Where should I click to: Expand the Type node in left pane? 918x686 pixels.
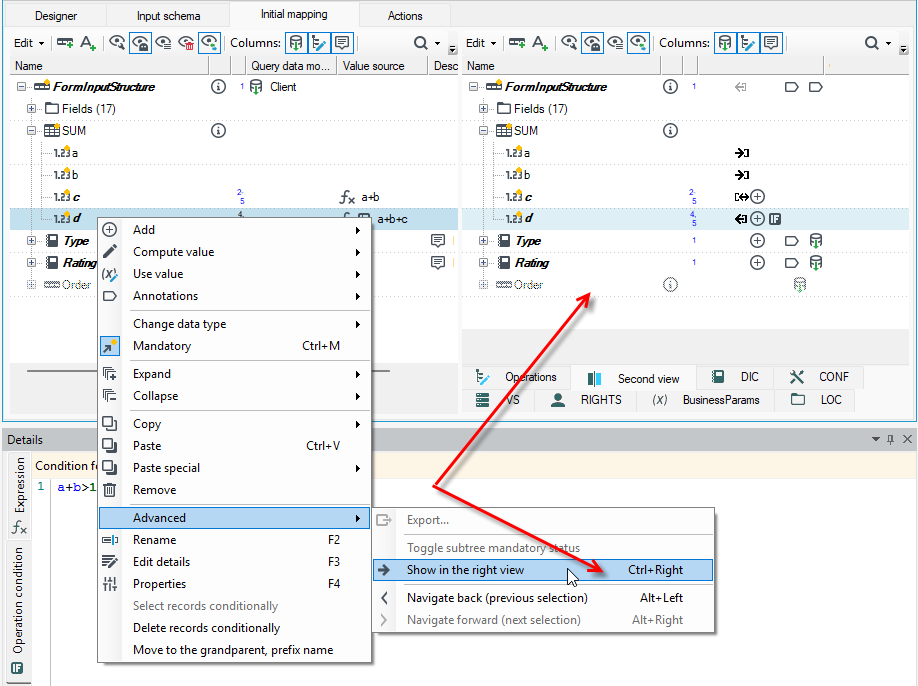(32, 241)
